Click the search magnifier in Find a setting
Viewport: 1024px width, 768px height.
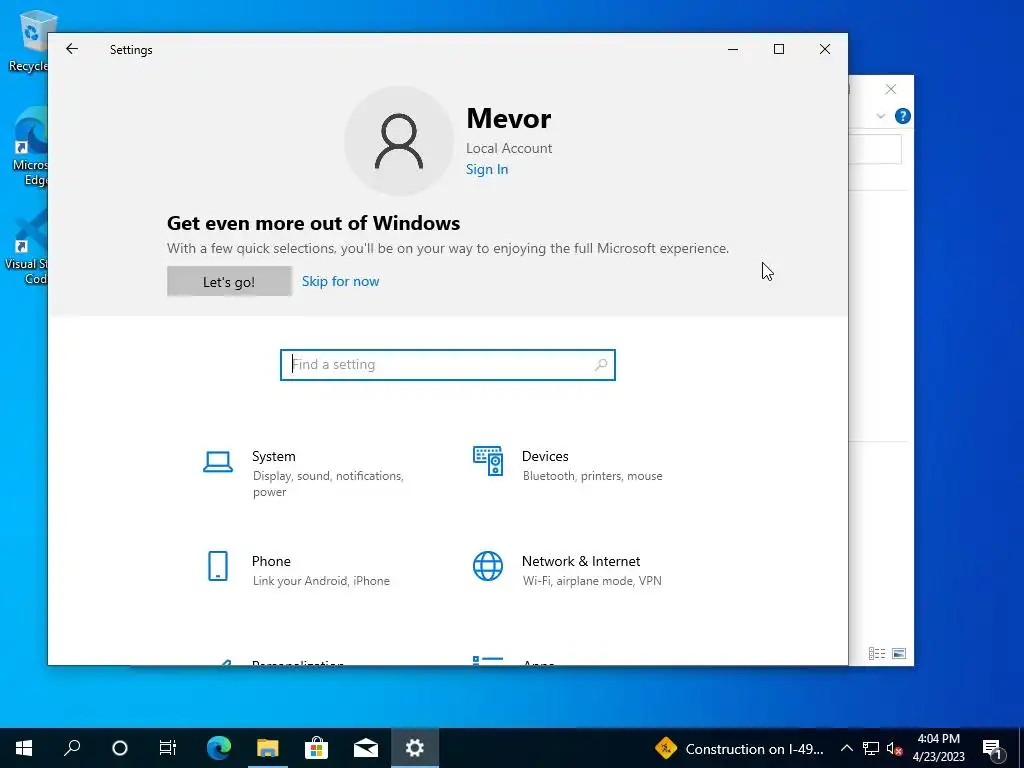point(601,364)
